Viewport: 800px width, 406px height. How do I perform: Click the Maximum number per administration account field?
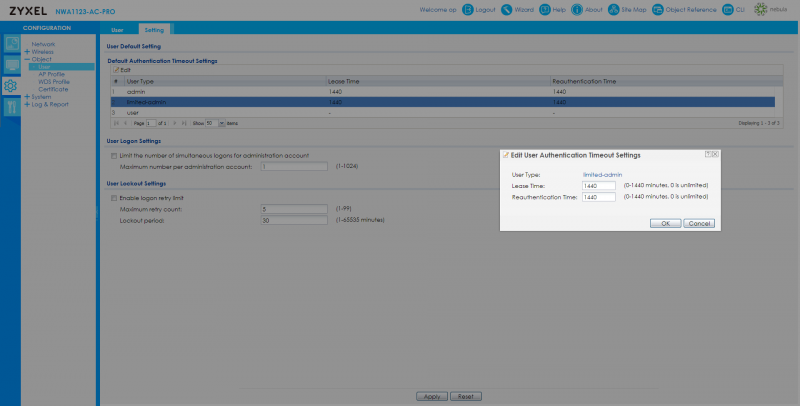[x=294, y=166]
